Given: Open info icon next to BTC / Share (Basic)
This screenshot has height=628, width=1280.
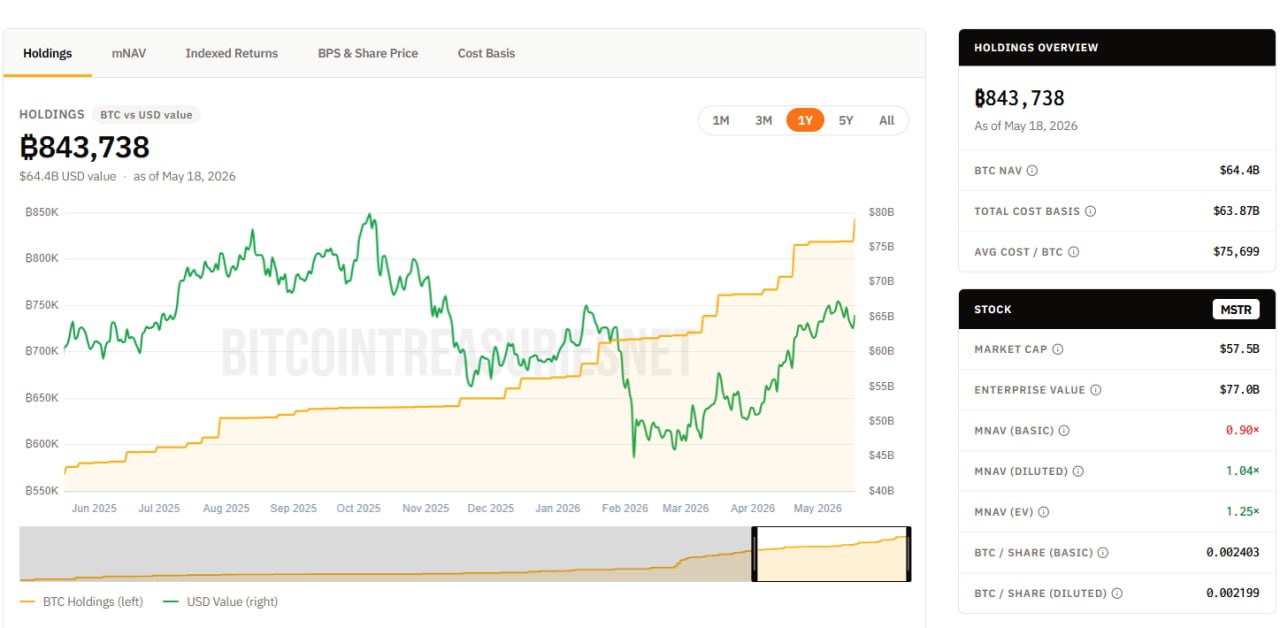Looking at the screenshot, I should pos(1103,553).
